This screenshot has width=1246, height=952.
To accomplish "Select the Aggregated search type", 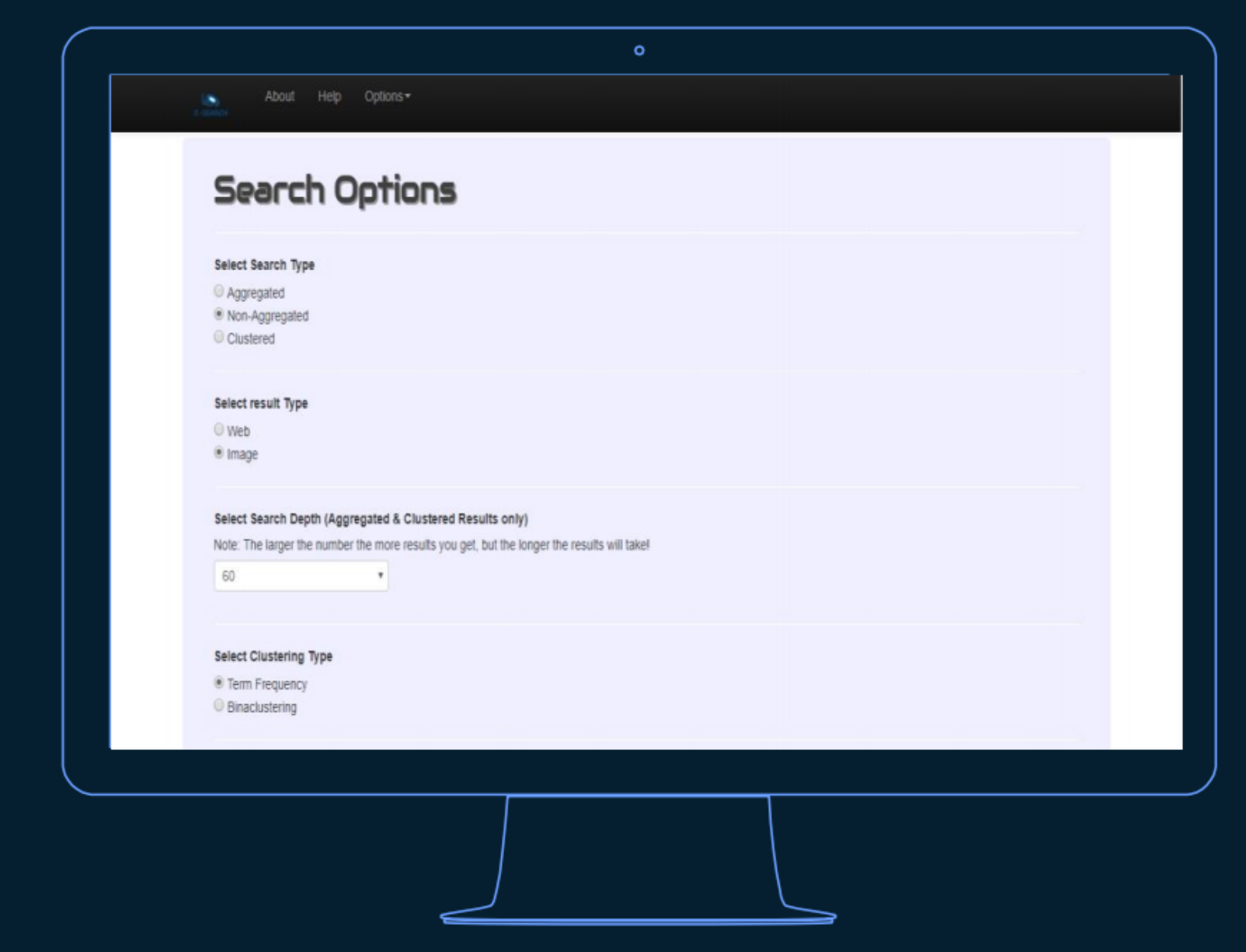I will [x=218, y=290].
